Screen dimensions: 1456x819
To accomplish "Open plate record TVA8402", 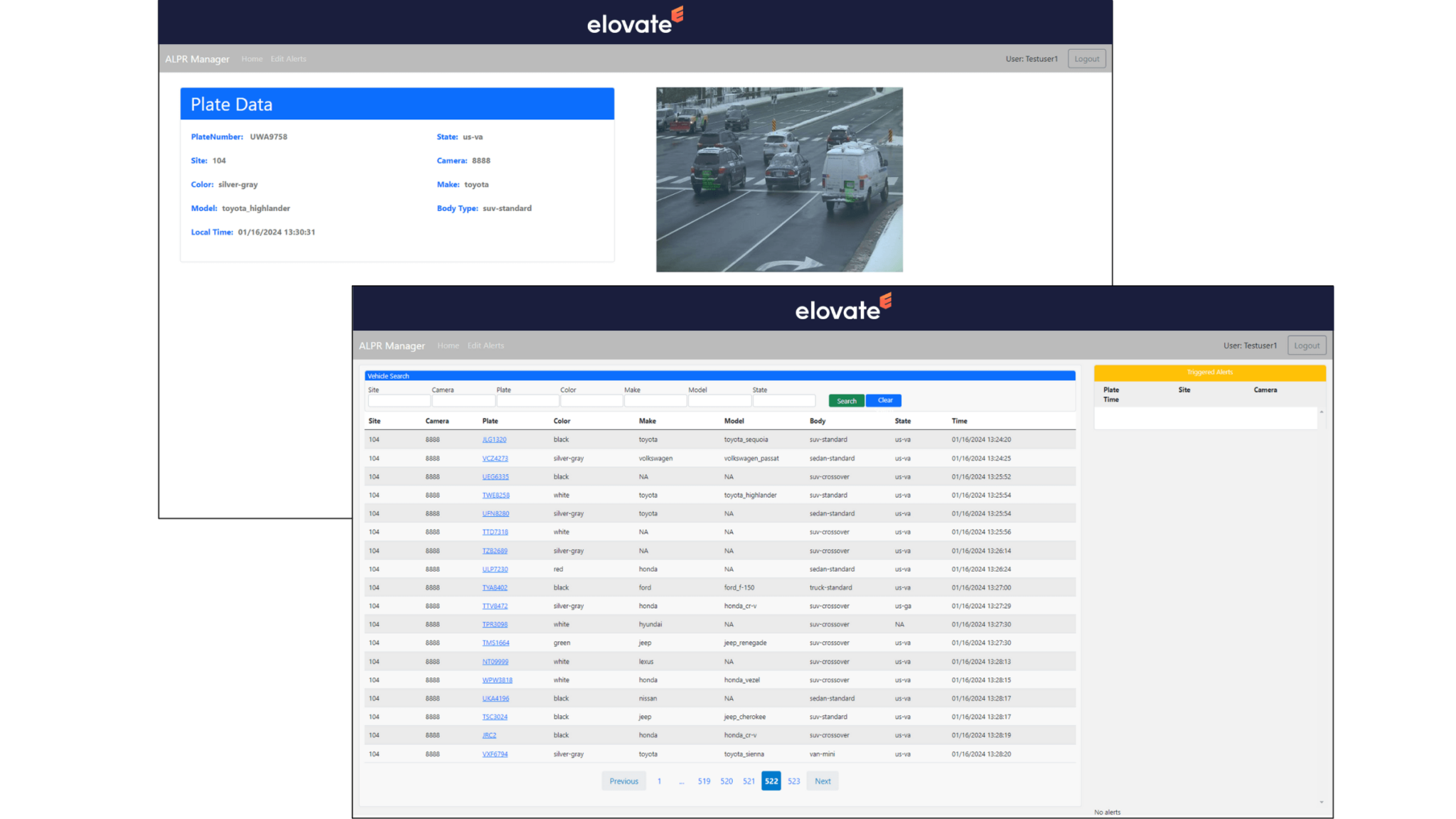I will 494,587.
